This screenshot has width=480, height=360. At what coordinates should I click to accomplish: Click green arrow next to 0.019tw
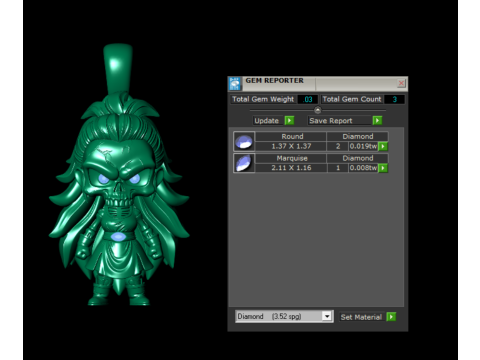click(383, 146)
